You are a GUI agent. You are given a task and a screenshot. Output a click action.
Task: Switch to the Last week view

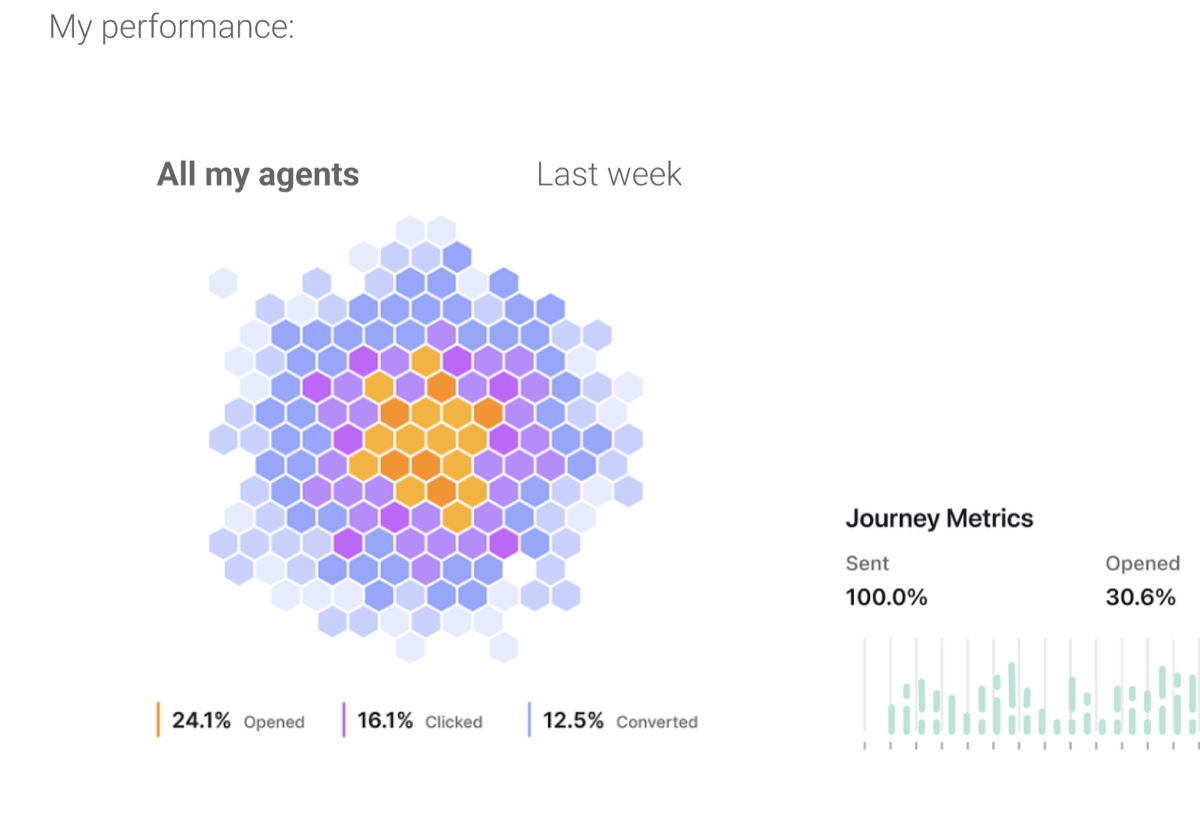pyautogui.click(x=608, y=174)
